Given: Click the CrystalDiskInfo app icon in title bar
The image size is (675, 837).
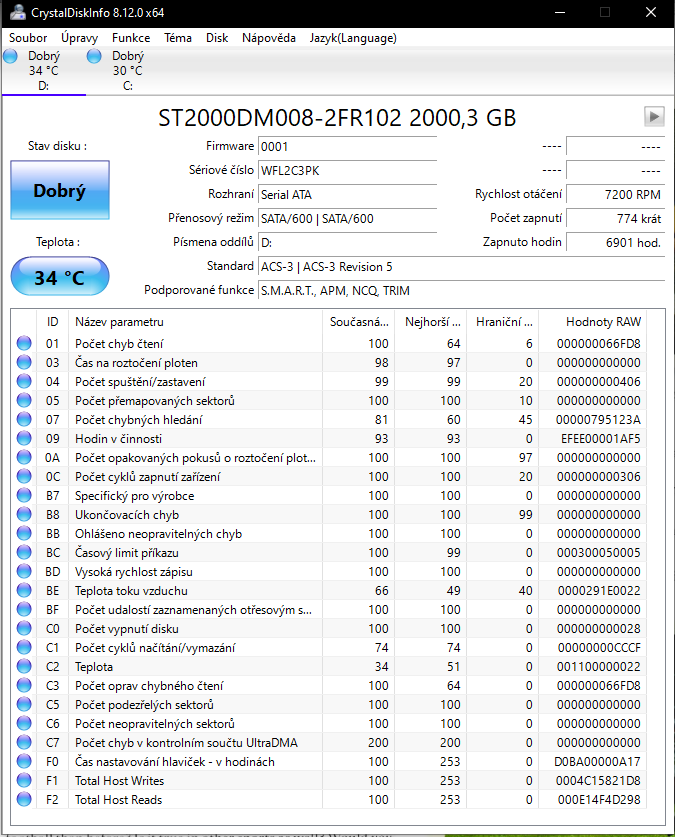Looking at the screenshot, I should [13, 12].
